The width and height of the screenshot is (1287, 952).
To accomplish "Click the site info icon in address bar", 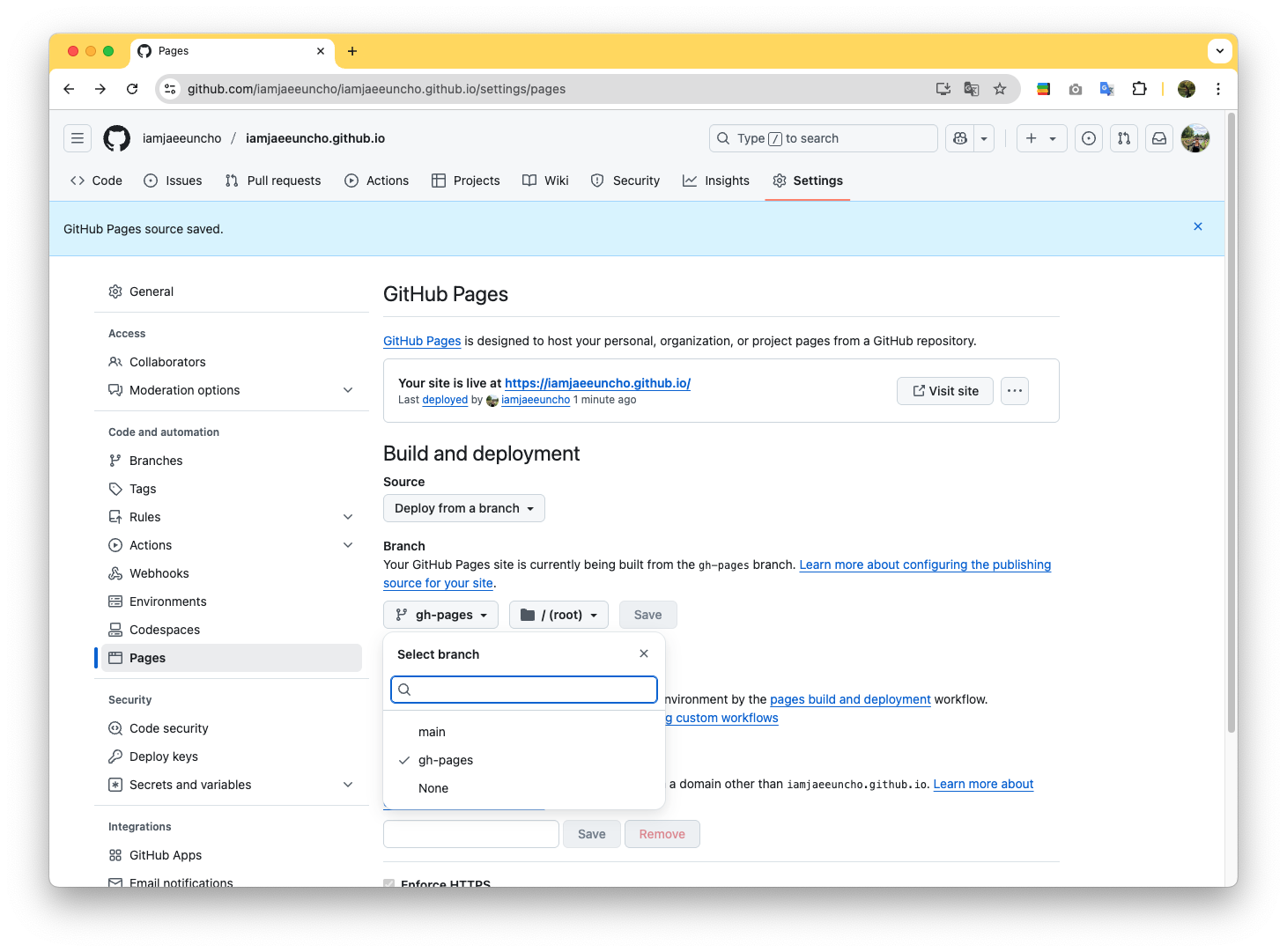I will (x=171, y=89).
